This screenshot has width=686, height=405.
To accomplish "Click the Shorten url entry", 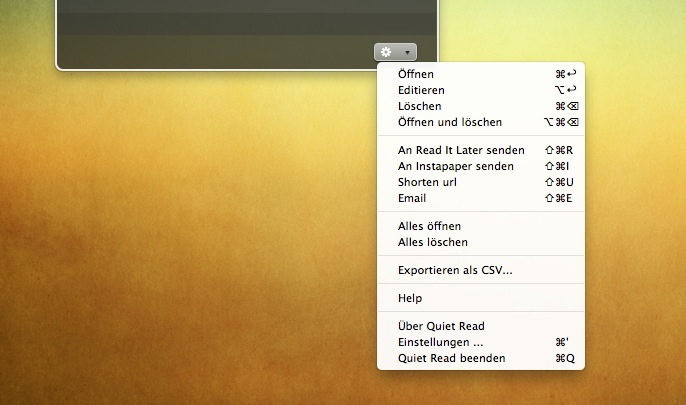I will [481, 182].
